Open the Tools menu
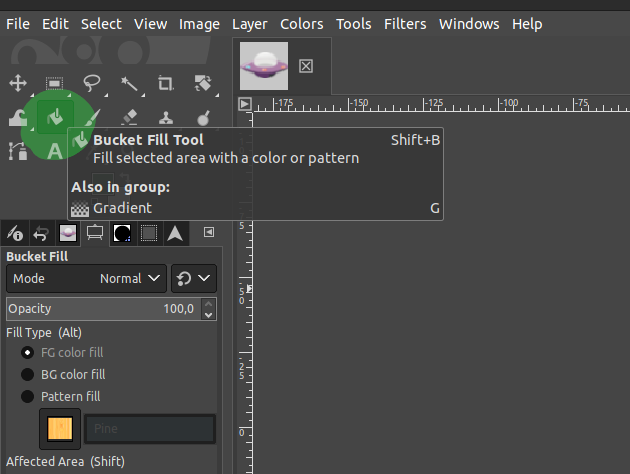 coord(354,24)
